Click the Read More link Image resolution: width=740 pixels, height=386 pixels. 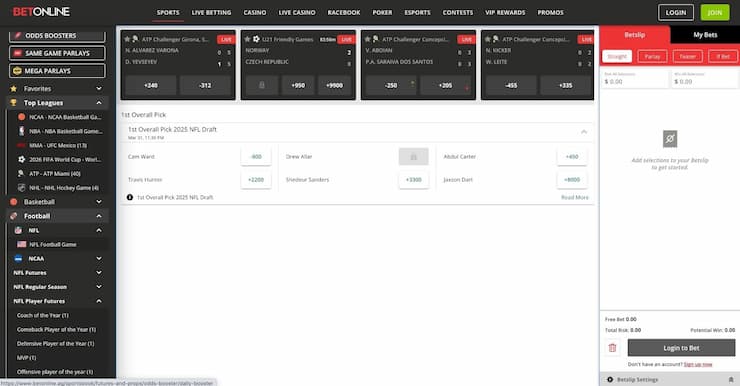pos(574,197)
